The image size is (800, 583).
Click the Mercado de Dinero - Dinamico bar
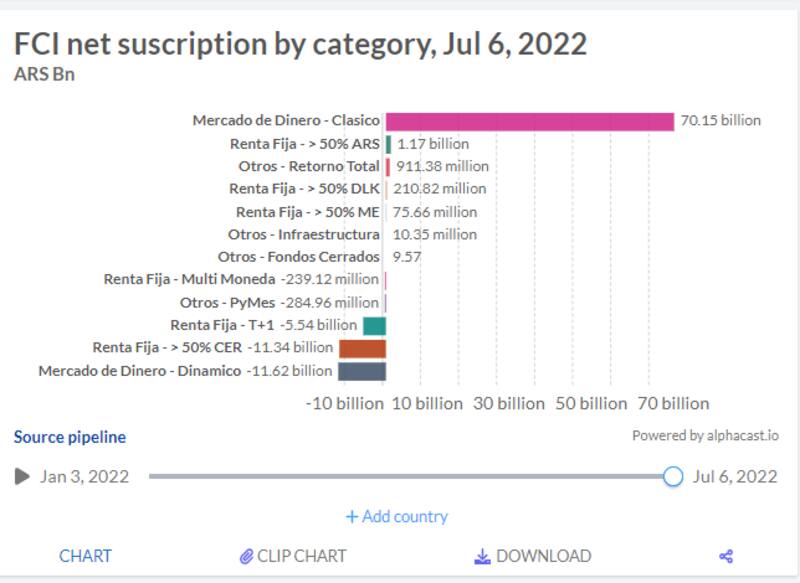(362, 371)
